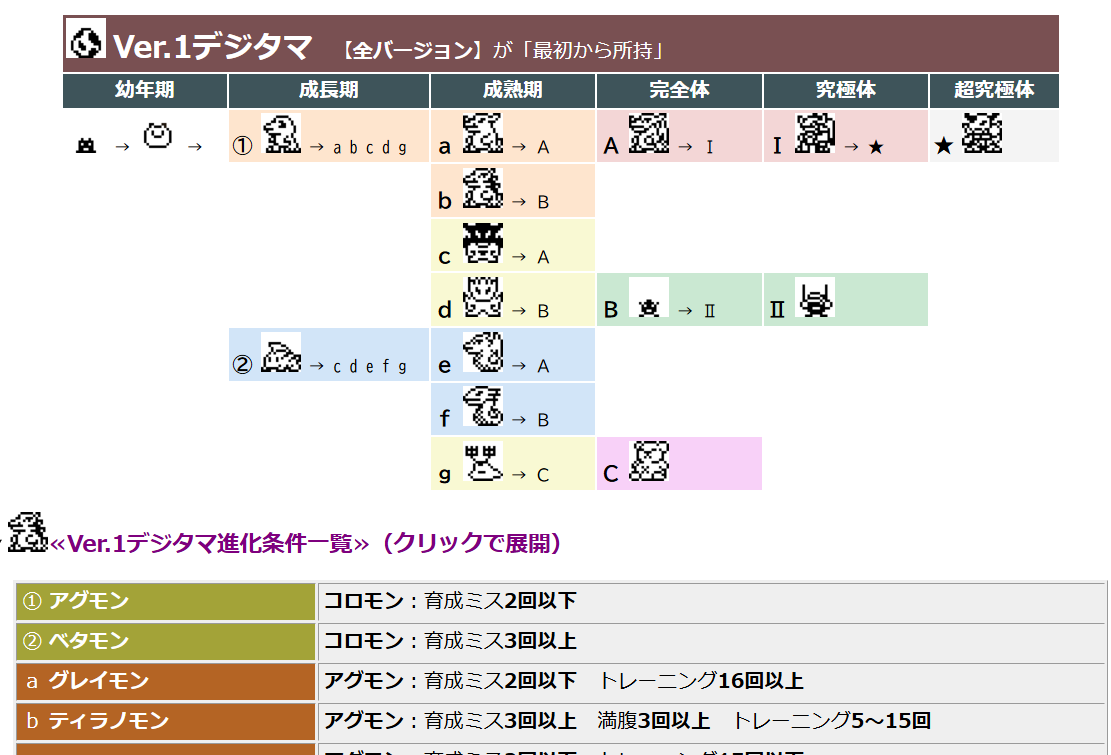Click the dark sprite labeled c
This screenshot has height=755, width=1111.
coord(483,243)
